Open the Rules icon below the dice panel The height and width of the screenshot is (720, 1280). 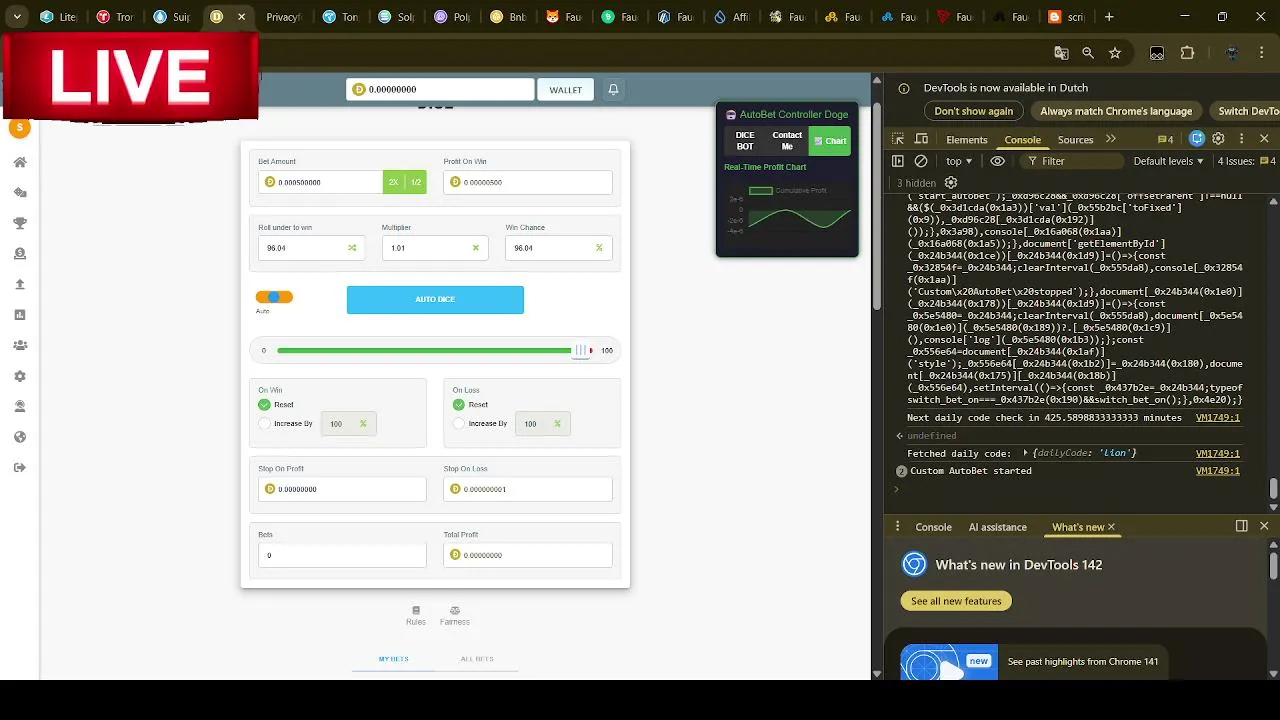click(x=416, y=615)
